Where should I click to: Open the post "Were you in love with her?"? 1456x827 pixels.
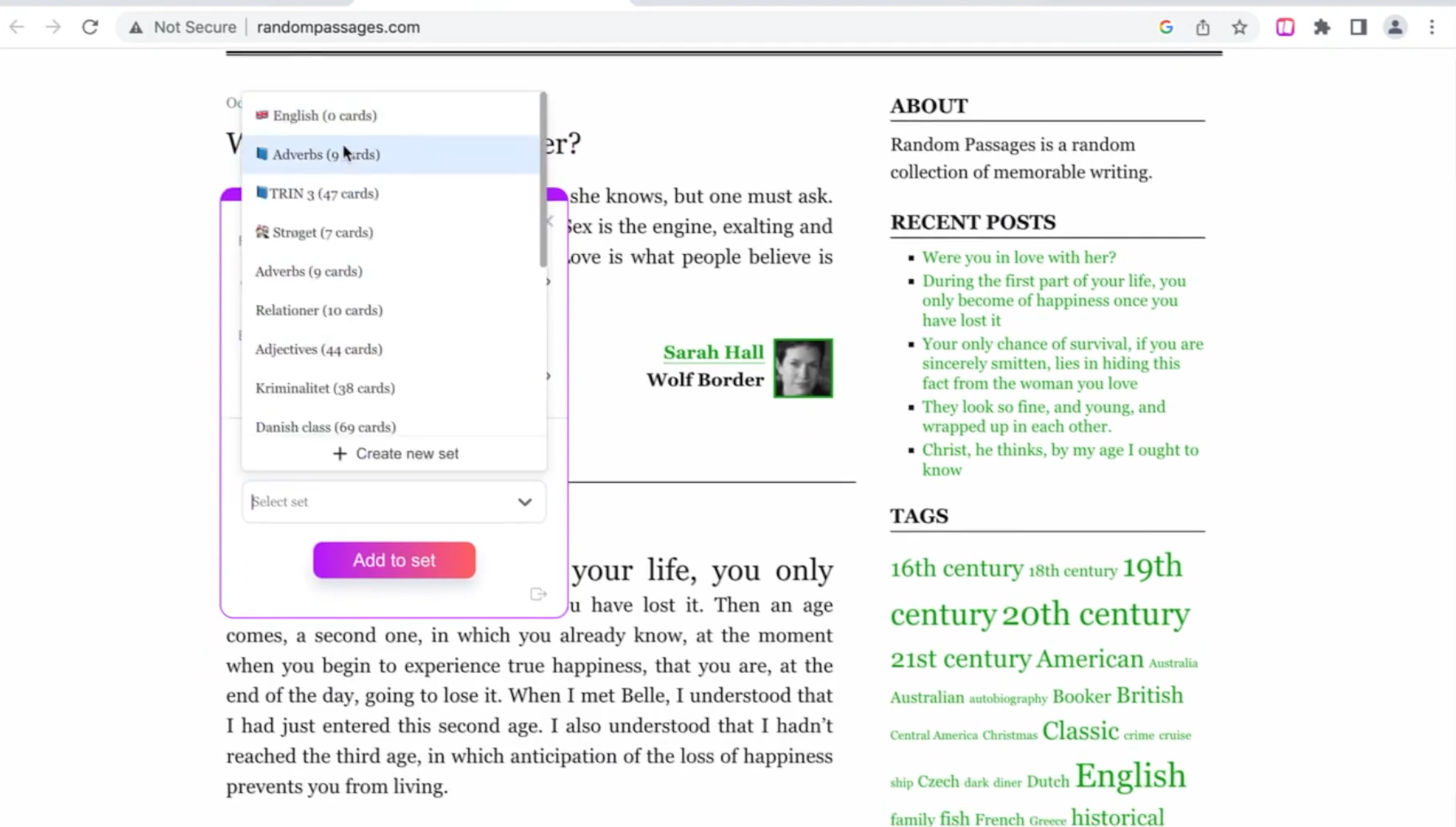(x=1018, y=256)
